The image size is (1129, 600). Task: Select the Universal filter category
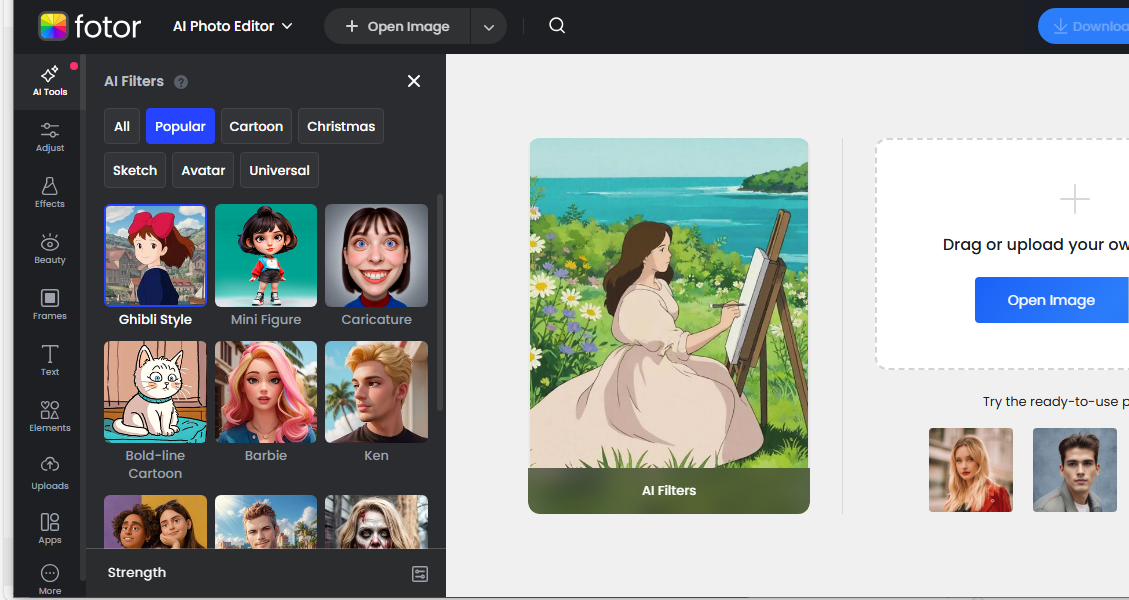[279, 170]
